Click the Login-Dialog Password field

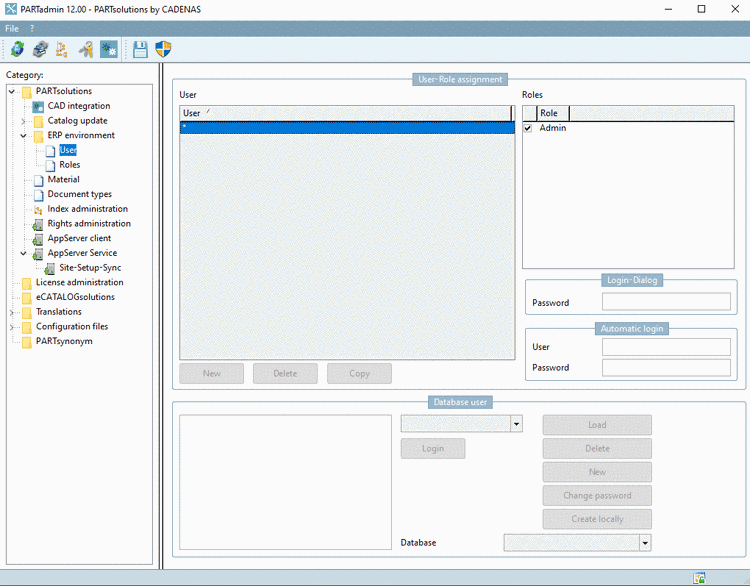666,302
